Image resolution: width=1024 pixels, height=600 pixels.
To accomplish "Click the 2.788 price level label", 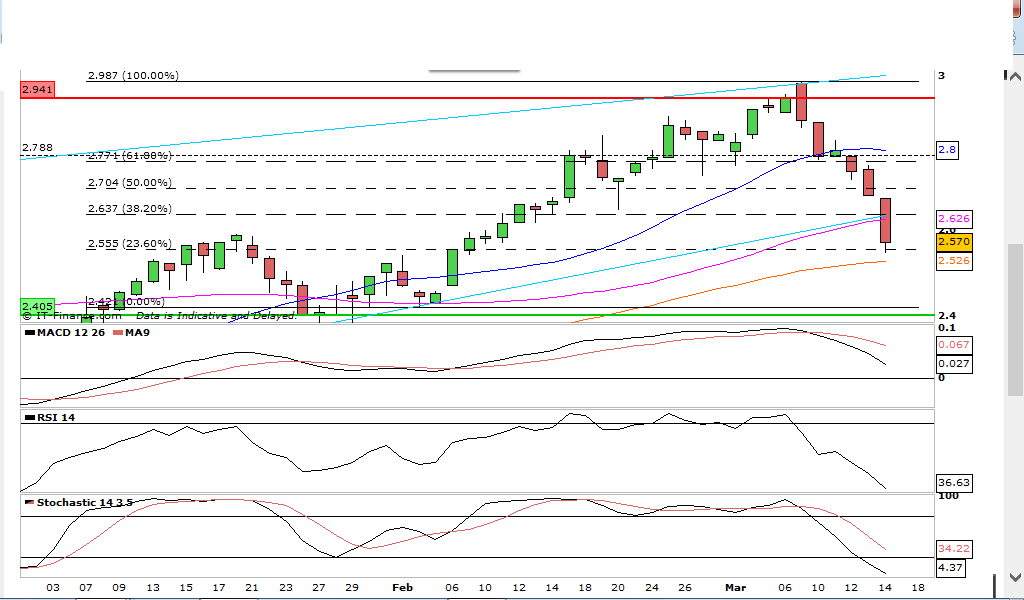I will pos(37,148).
